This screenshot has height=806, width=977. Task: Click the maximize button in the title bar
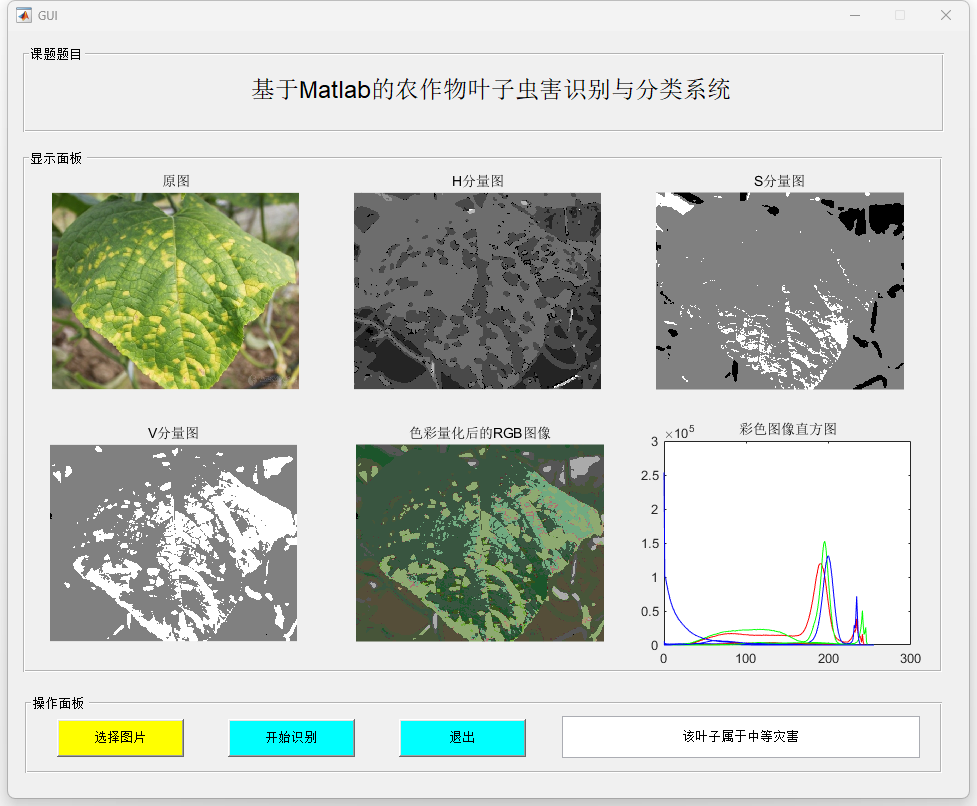pos(900,15)
